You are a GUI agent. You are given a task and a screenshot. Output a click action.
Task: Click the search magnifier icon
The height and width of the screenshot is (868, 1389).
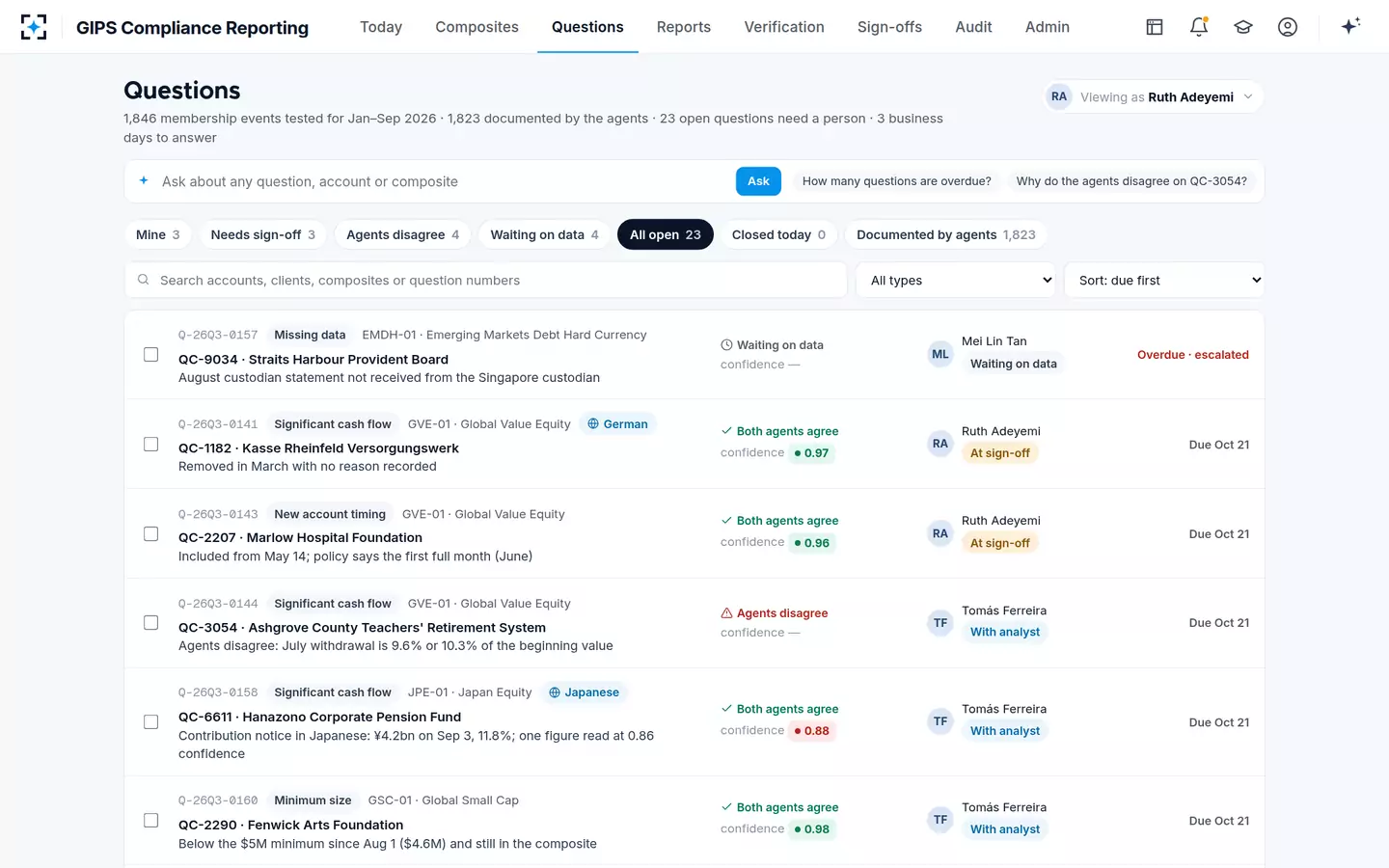pos(143,280)
